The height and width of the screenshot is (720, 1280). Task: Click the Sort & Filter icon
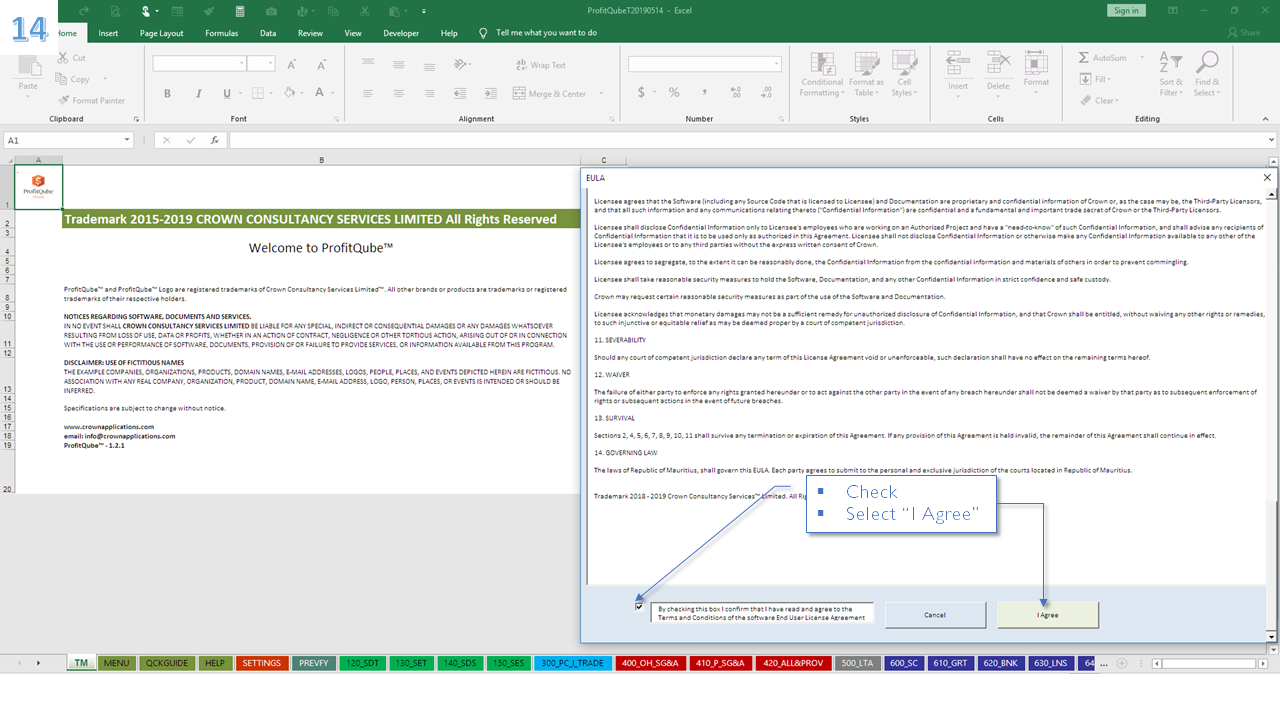[1171, 63]
